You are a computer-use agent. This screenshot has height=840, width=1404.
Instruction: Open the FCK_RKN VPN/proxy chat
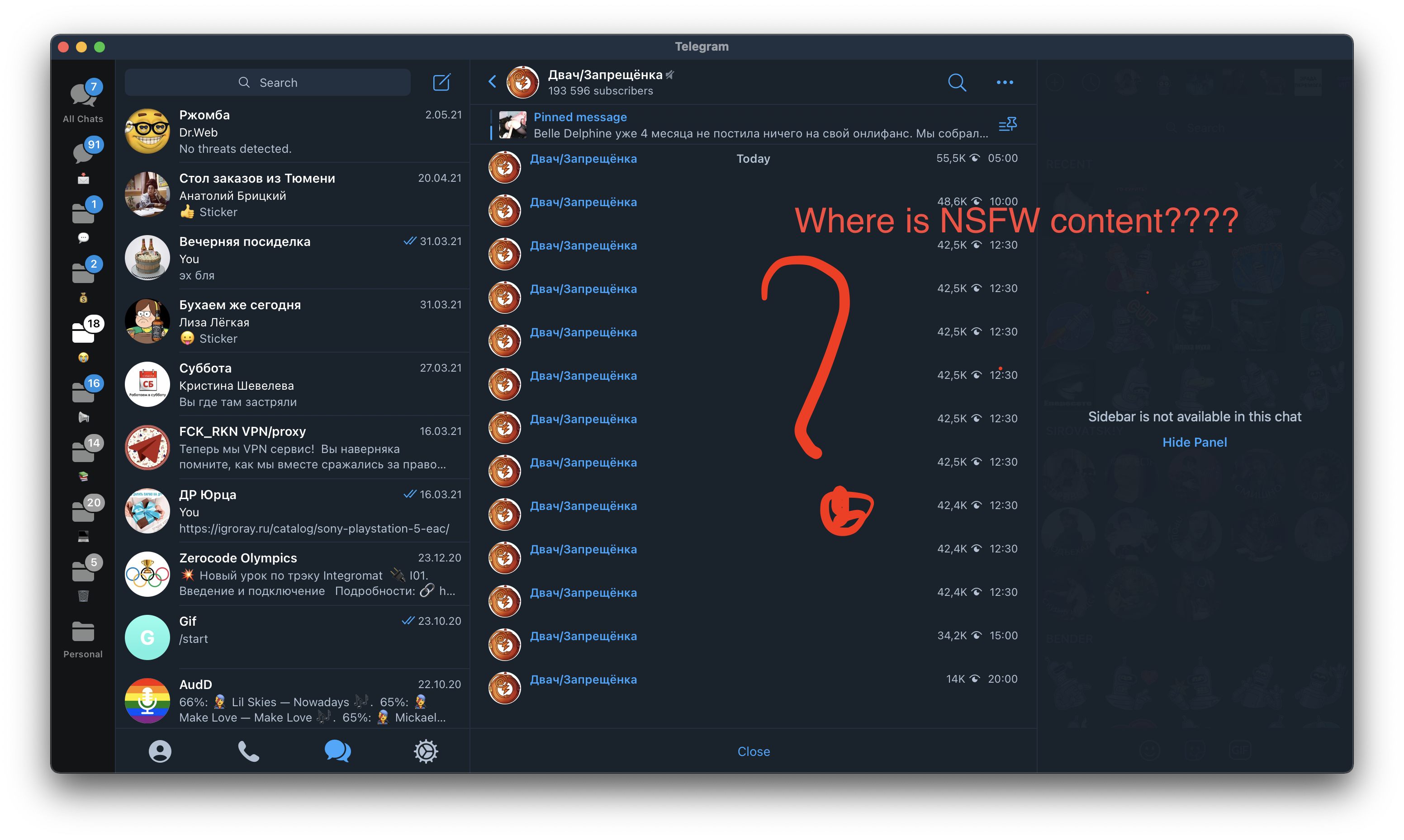click(293, 448)
